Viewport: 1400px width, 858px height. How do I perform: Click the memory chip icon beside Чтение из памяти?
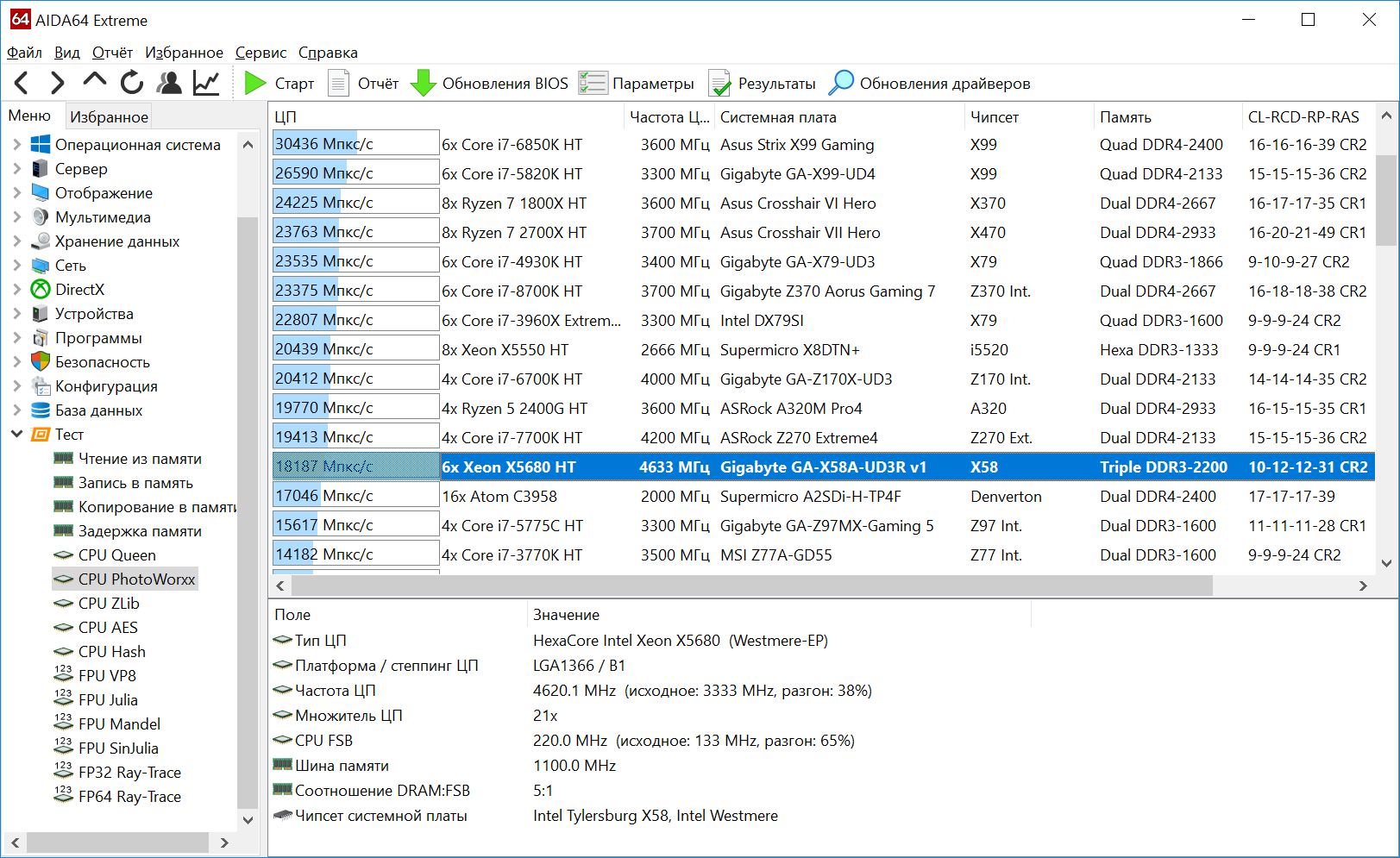[x=64, y=459]
